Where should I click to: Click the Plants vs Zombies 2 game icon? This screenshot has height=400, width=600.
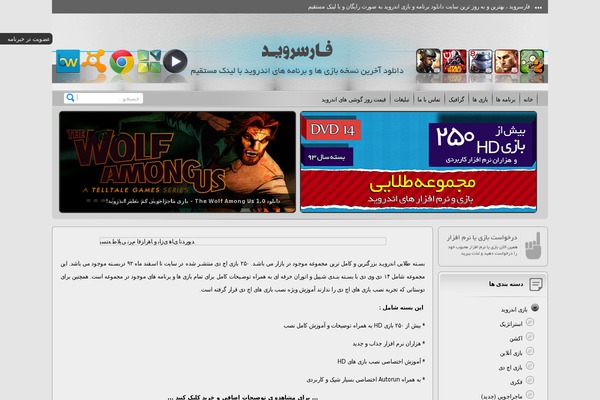532,61
